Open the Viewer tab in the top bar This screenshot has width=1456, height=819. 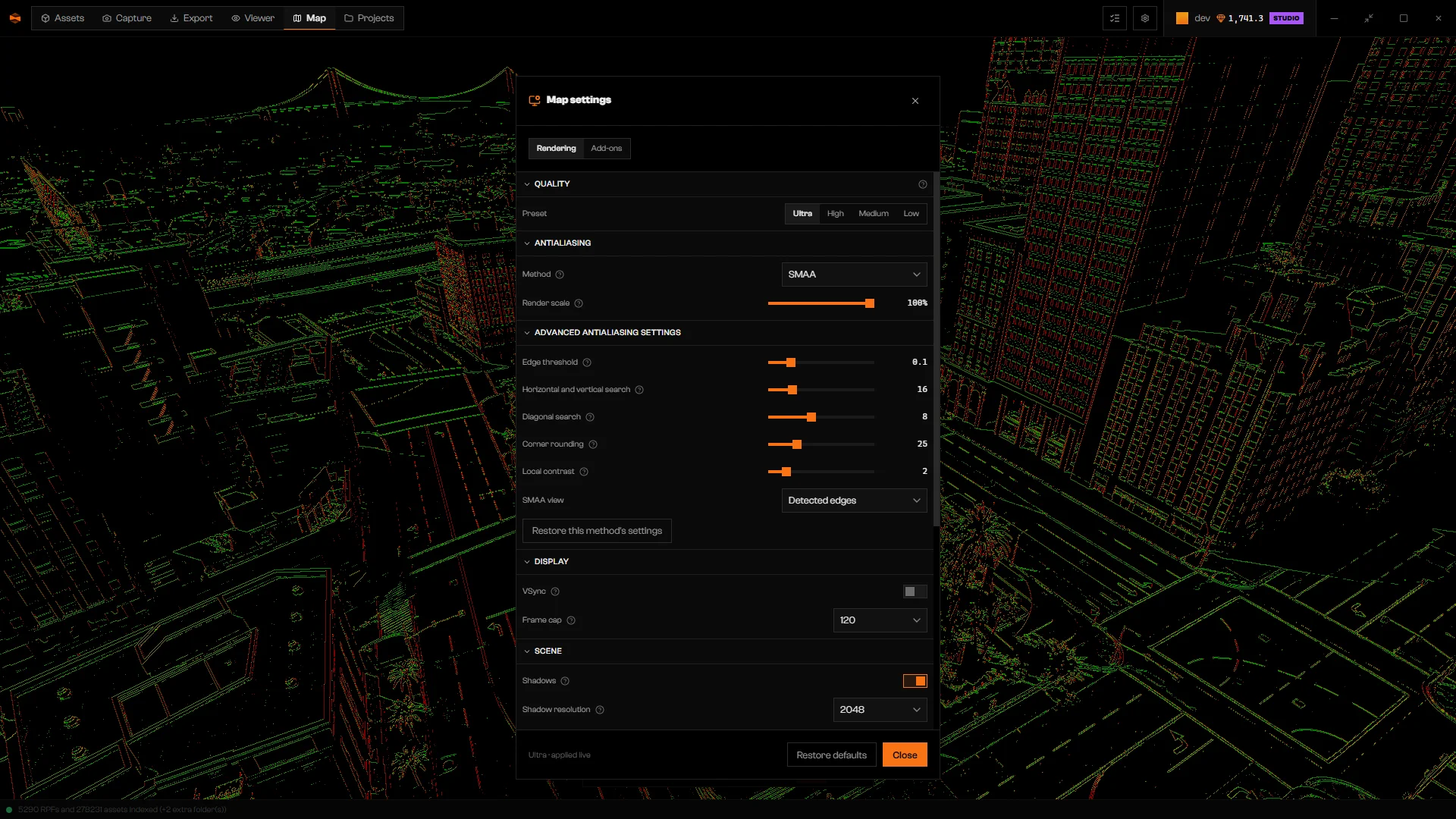point(253,18)
